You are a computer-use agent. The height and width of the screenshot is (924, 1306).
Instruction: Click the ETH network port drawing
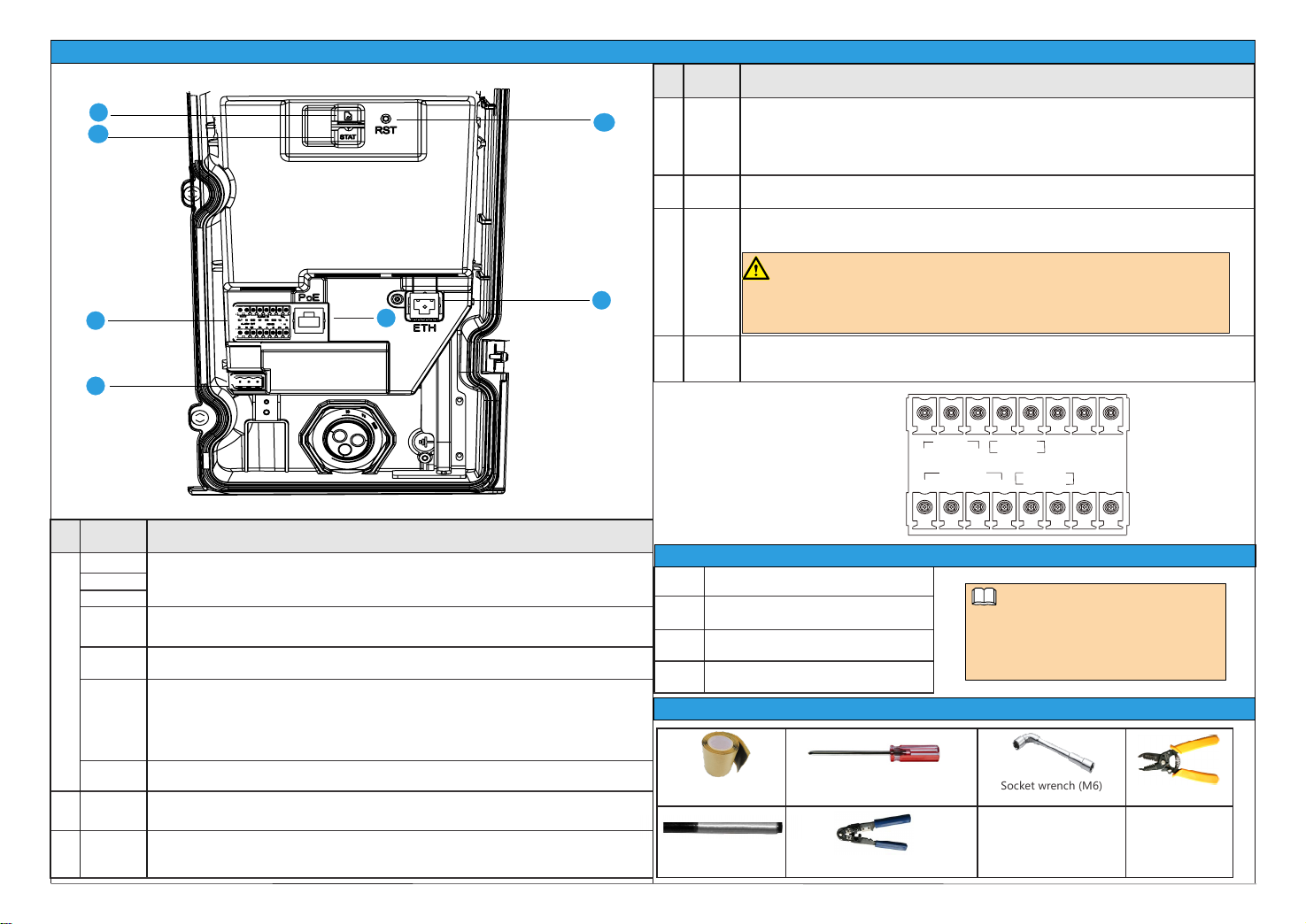422,308
